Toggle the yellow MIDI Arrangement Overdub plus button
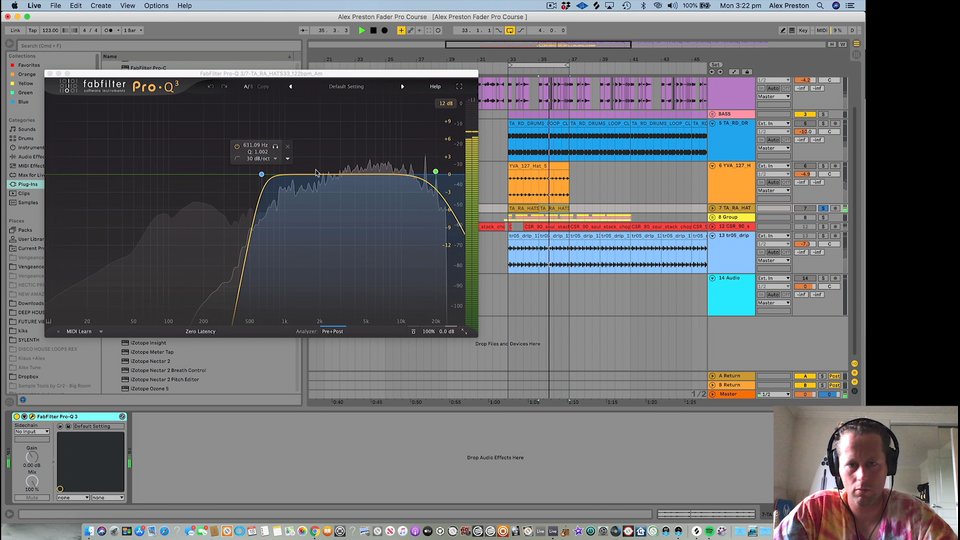960x540 pixels. coord(401,30)
